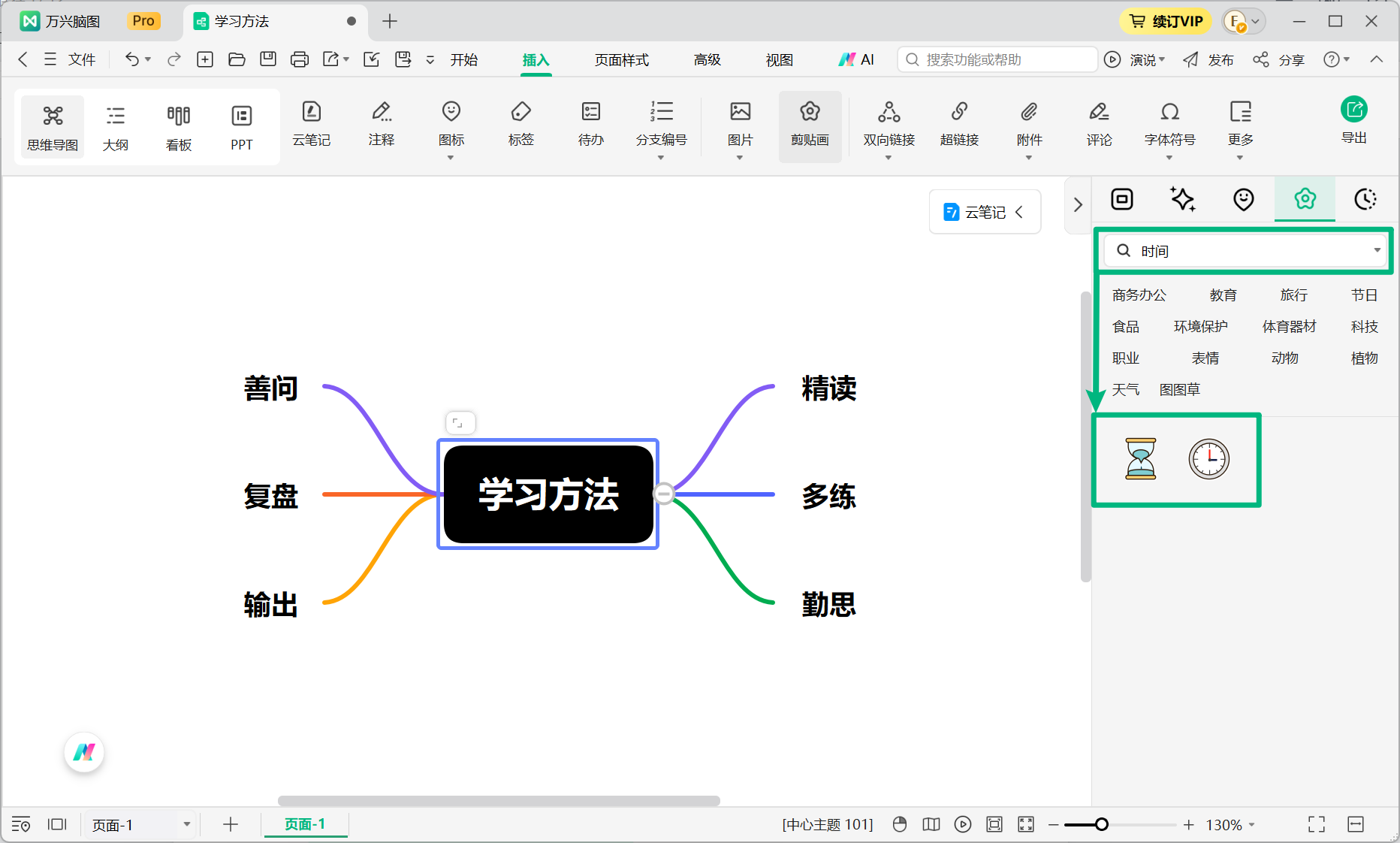This screenshot has width=1400, height=843.
Task: Click the 续订VIP button
Action: pos(1166,21)
